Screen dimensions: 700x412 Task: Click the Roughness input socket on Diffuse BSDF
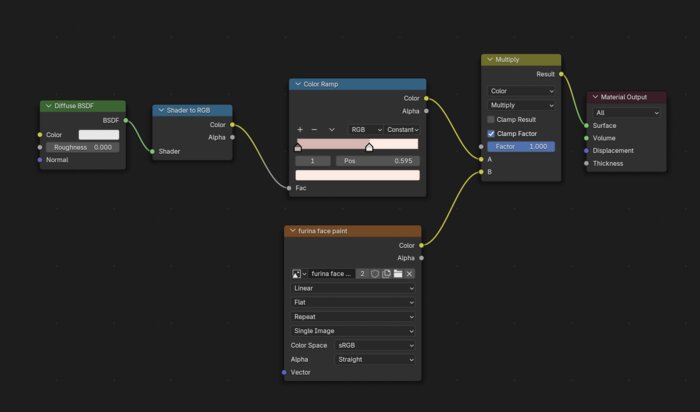click(40, 147)
